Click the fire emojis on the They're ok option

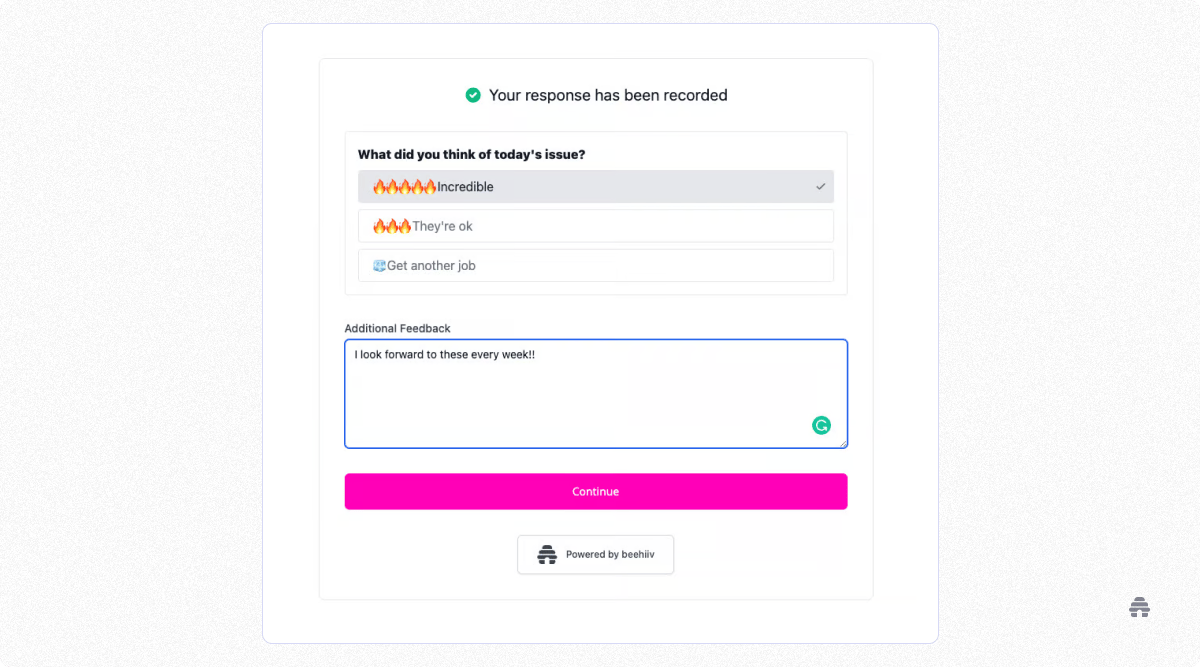392,225
